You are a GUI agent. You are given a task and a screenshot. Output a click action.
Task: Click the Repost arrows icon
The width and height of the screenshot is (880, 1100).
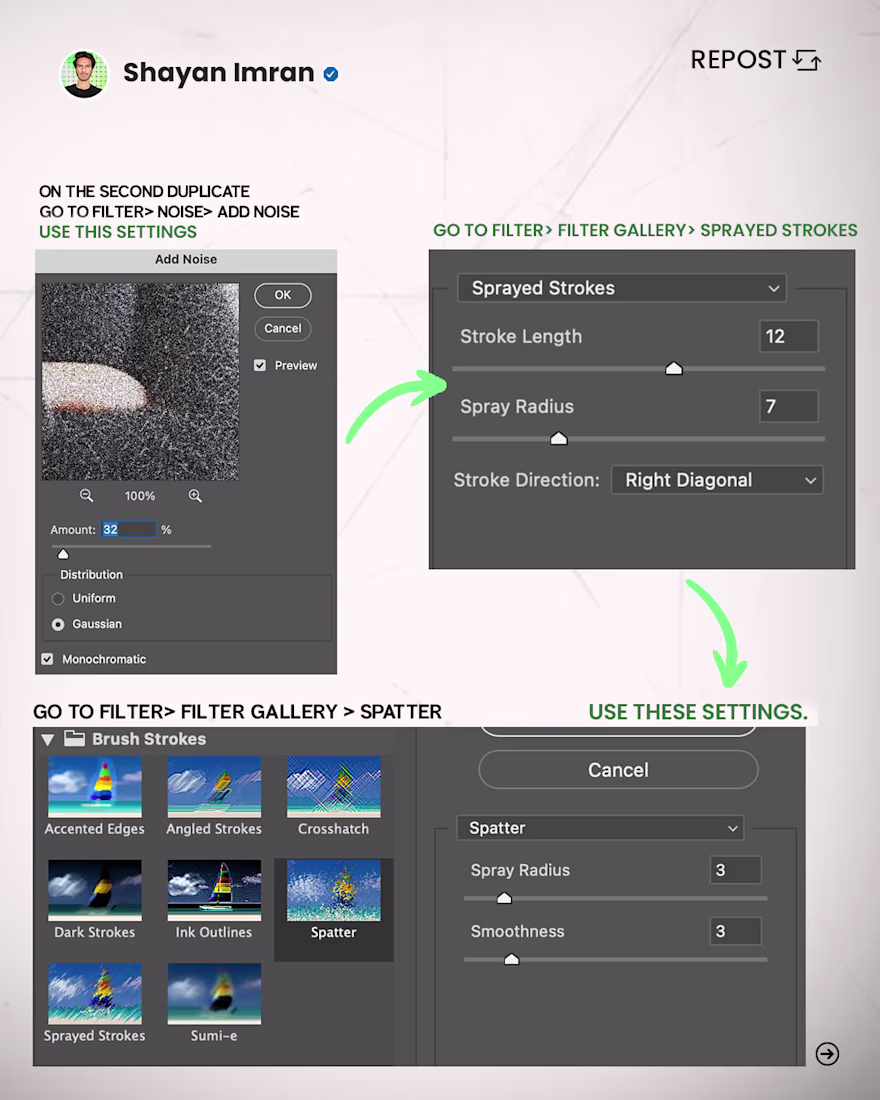[x=807, y=60]
